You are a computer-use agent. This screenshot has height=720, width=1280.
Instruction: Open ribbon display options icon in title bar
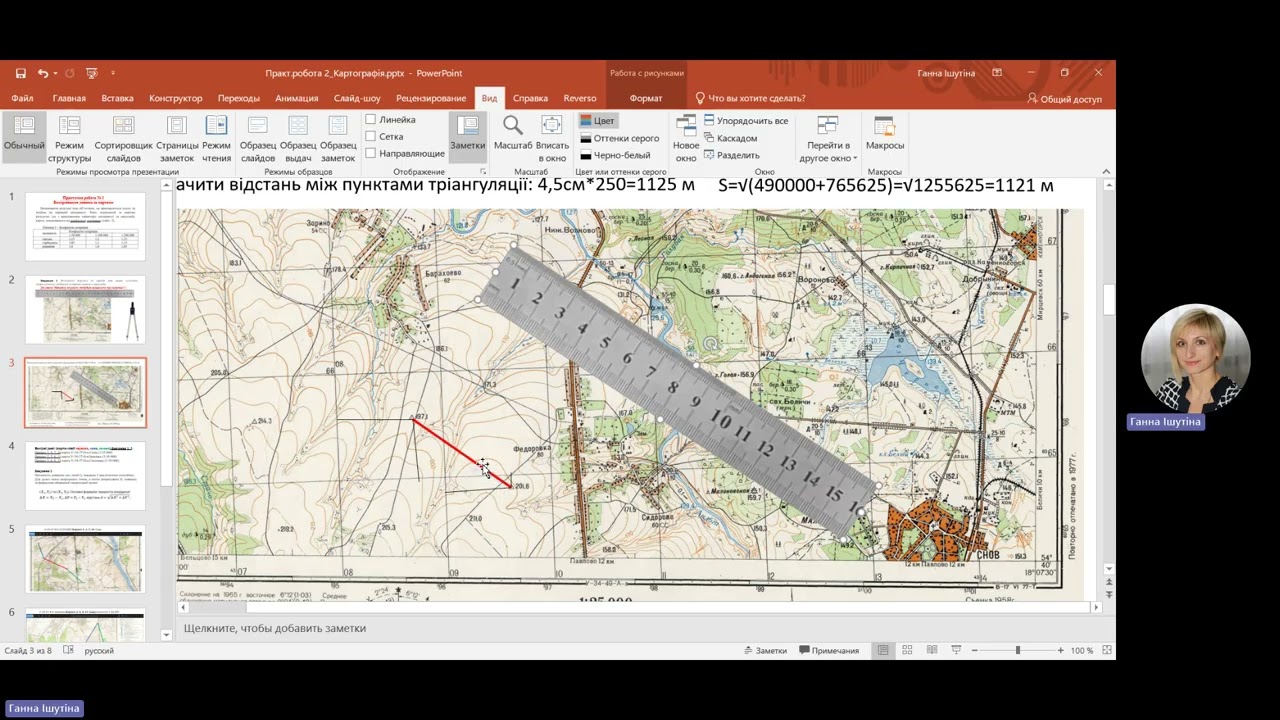tap(997, 73)
